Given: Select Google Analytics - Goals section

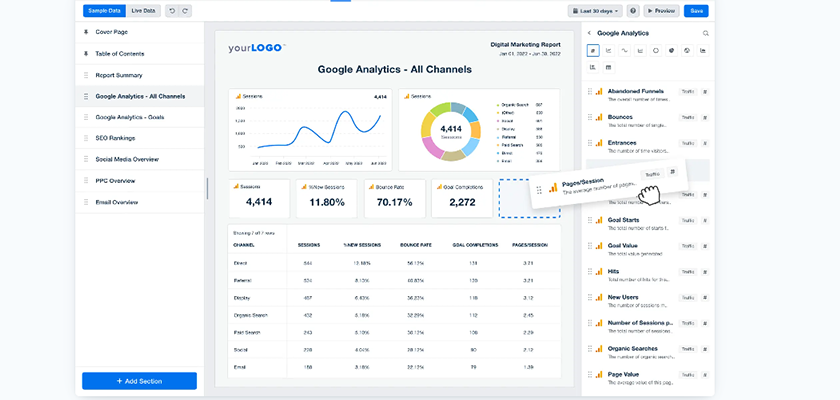Looking at the screenshot, I should (130, 117).
